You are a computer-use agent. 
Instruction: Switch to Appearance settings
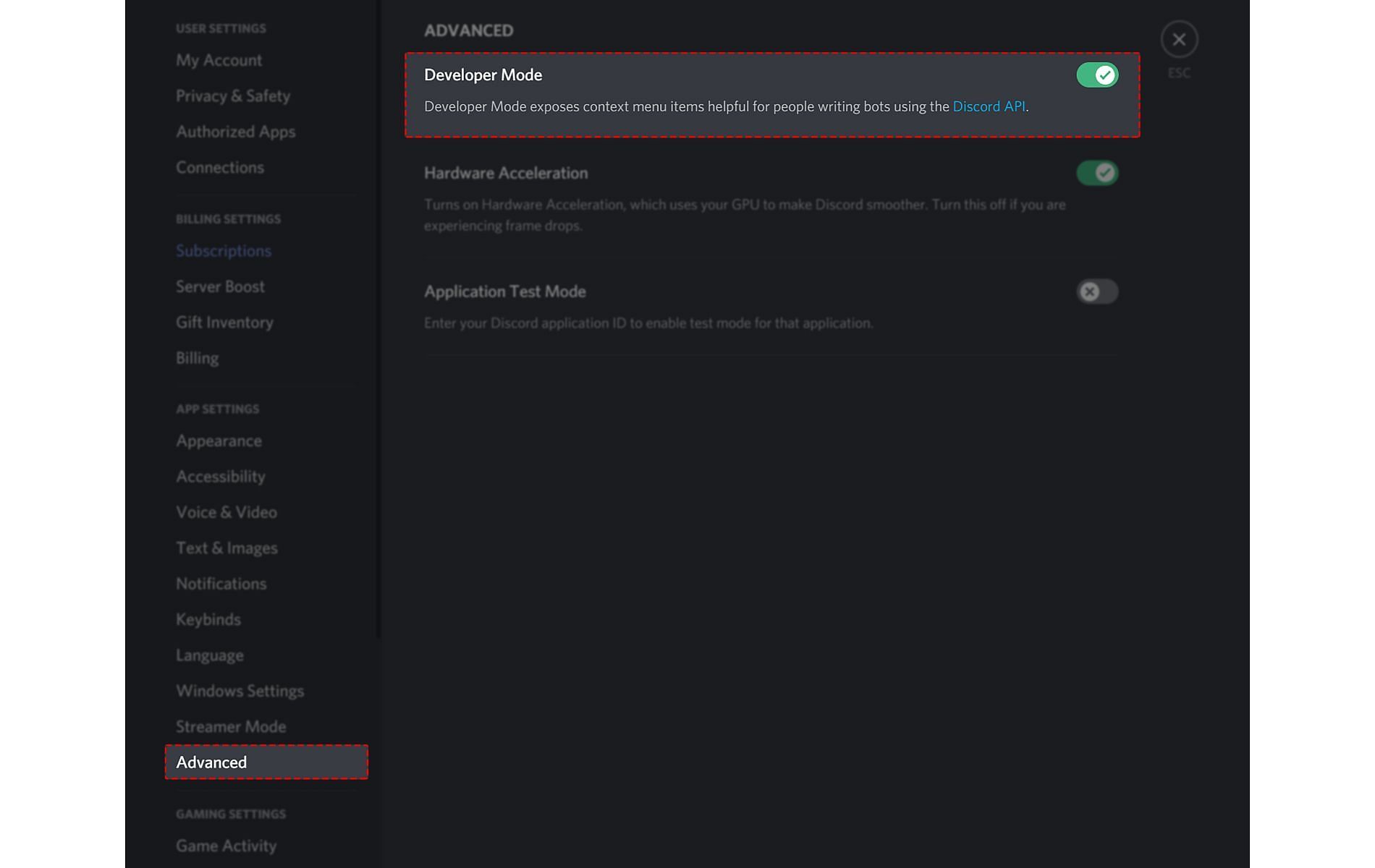[219, 441]
